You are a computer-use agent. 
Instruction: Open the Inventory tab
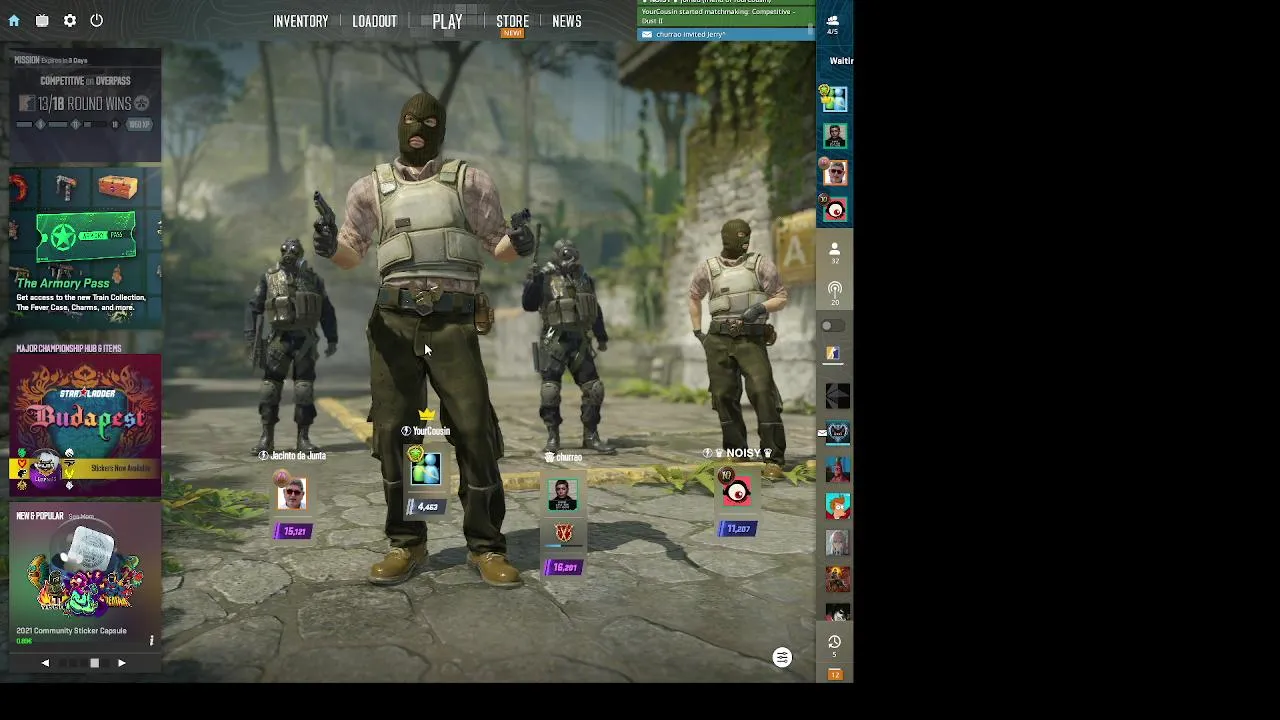click(x=301, y=21)
